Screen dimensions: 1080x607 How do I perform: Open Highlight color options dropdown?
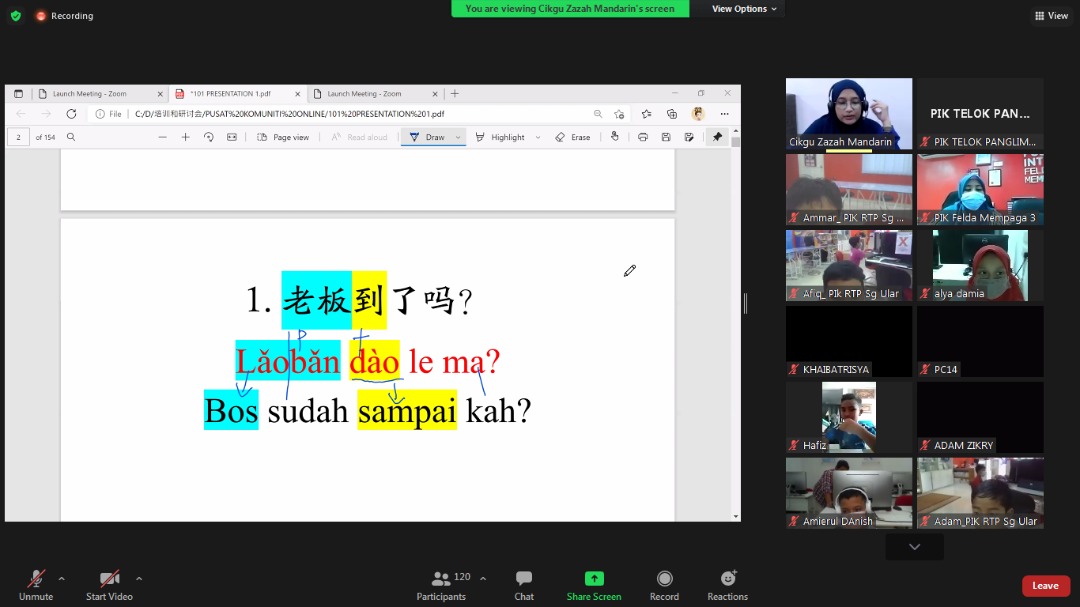pyautogui.click(x=538, y=137)
